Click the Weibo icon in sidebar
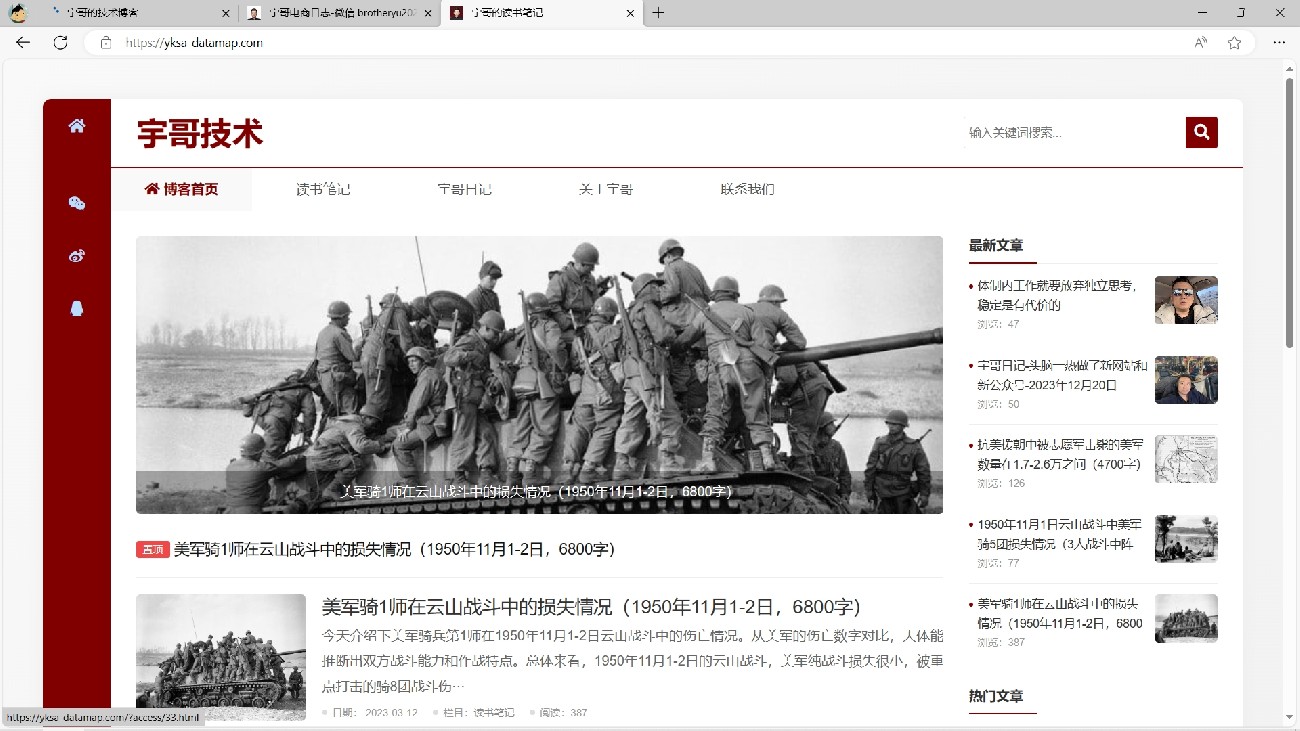 (x=77, y=256)
